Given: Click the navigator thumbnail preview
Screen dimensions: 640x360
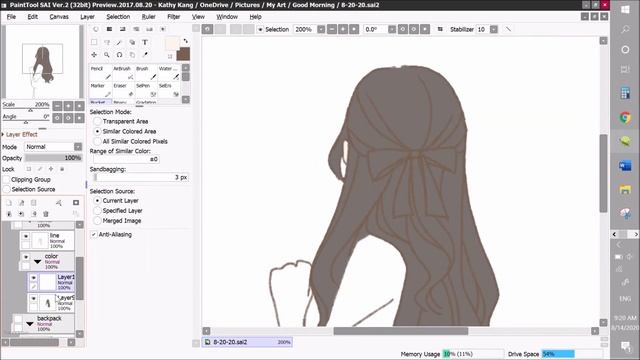Looking at the screenshot, I should 42,61.
